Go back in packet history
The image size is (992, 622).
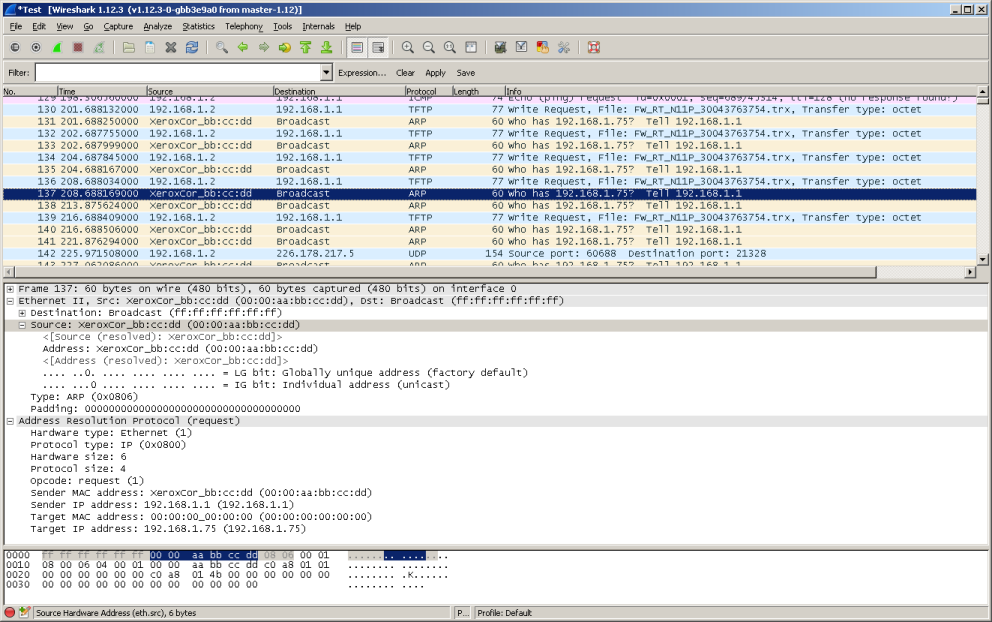(242, 47)
